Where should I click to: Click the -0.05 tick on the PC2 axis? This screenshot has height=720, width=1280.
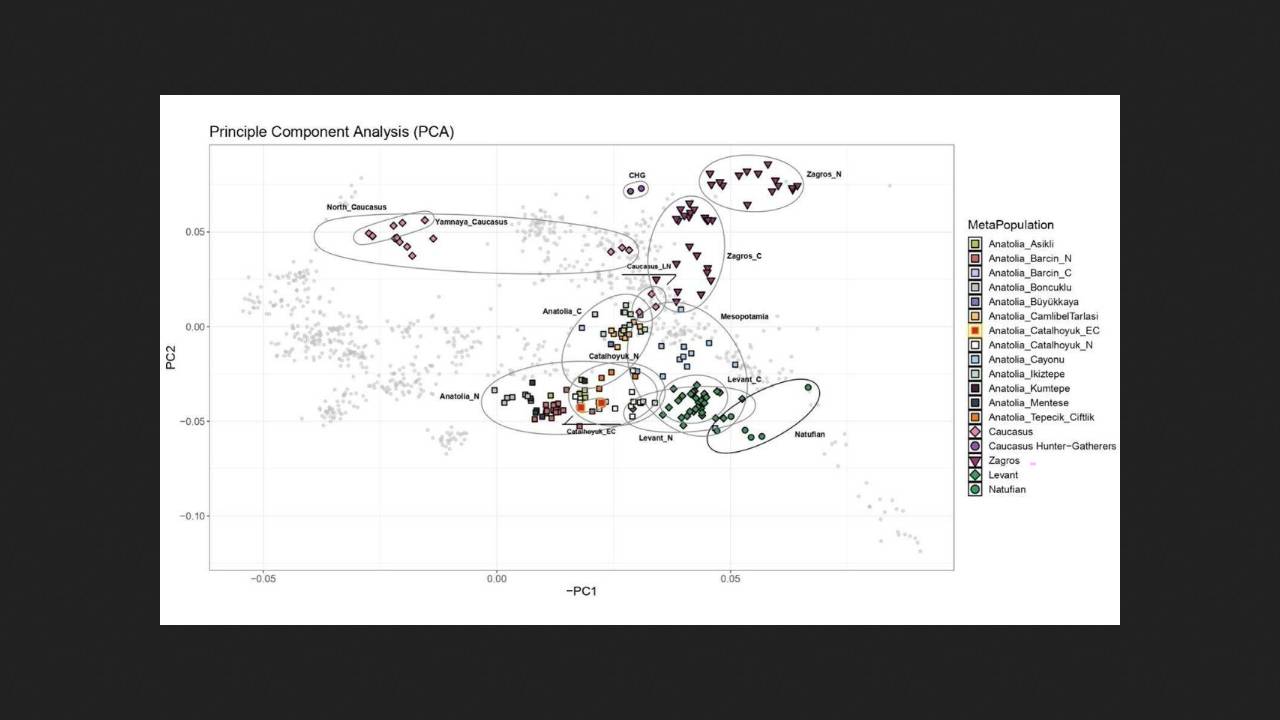tap(193, 421)
